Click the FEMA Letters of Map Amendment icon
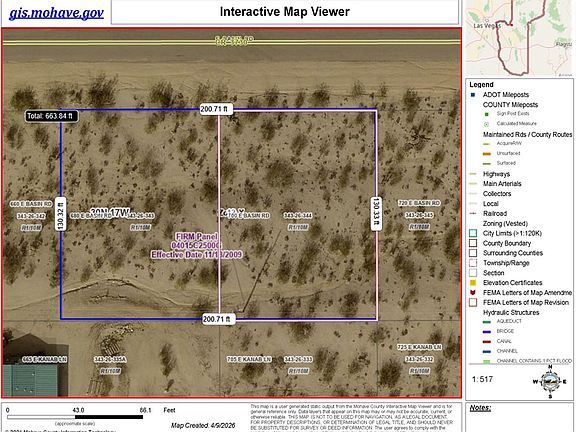The height and width of the screenshot is (432, 576). [x=473, y=293]
